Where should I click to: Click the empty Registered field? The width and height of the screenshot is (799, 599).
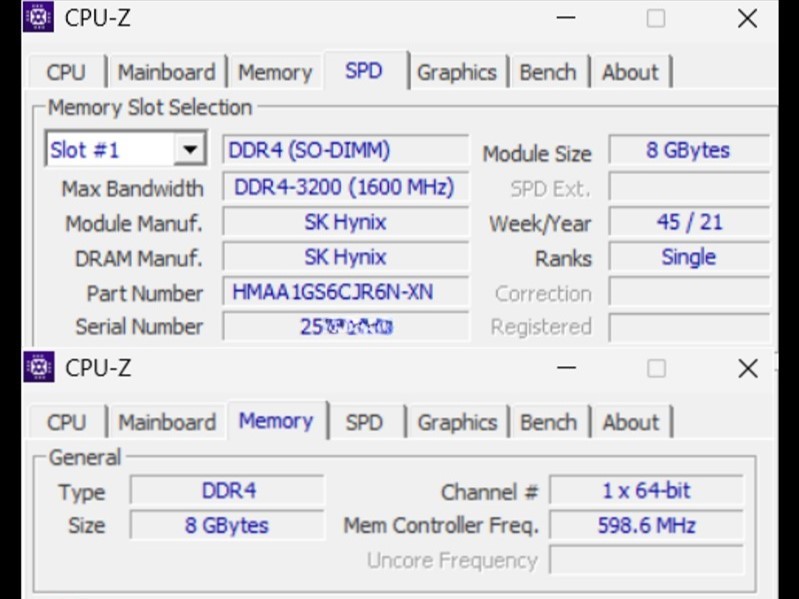coord(689,326)
